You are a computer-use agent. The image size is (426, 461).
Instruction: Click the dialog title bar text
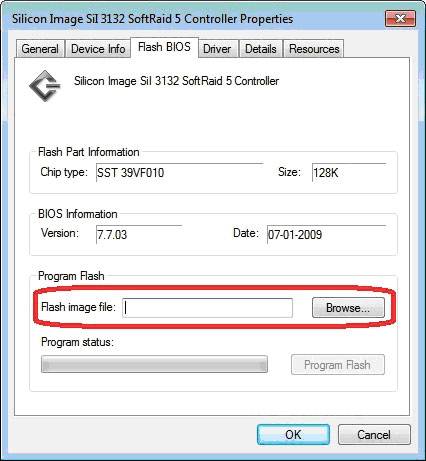pos(152,19)
